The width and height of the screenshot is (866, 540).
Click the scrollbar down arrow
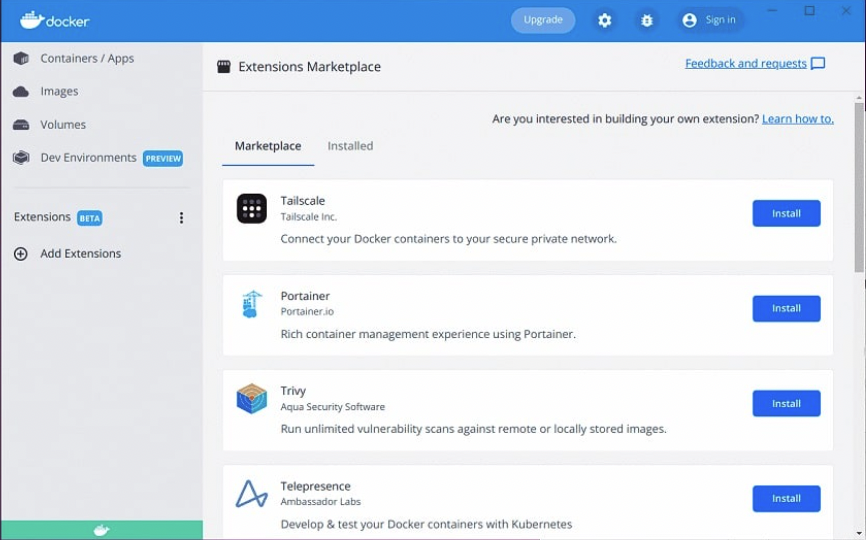(x=859, y=533)
